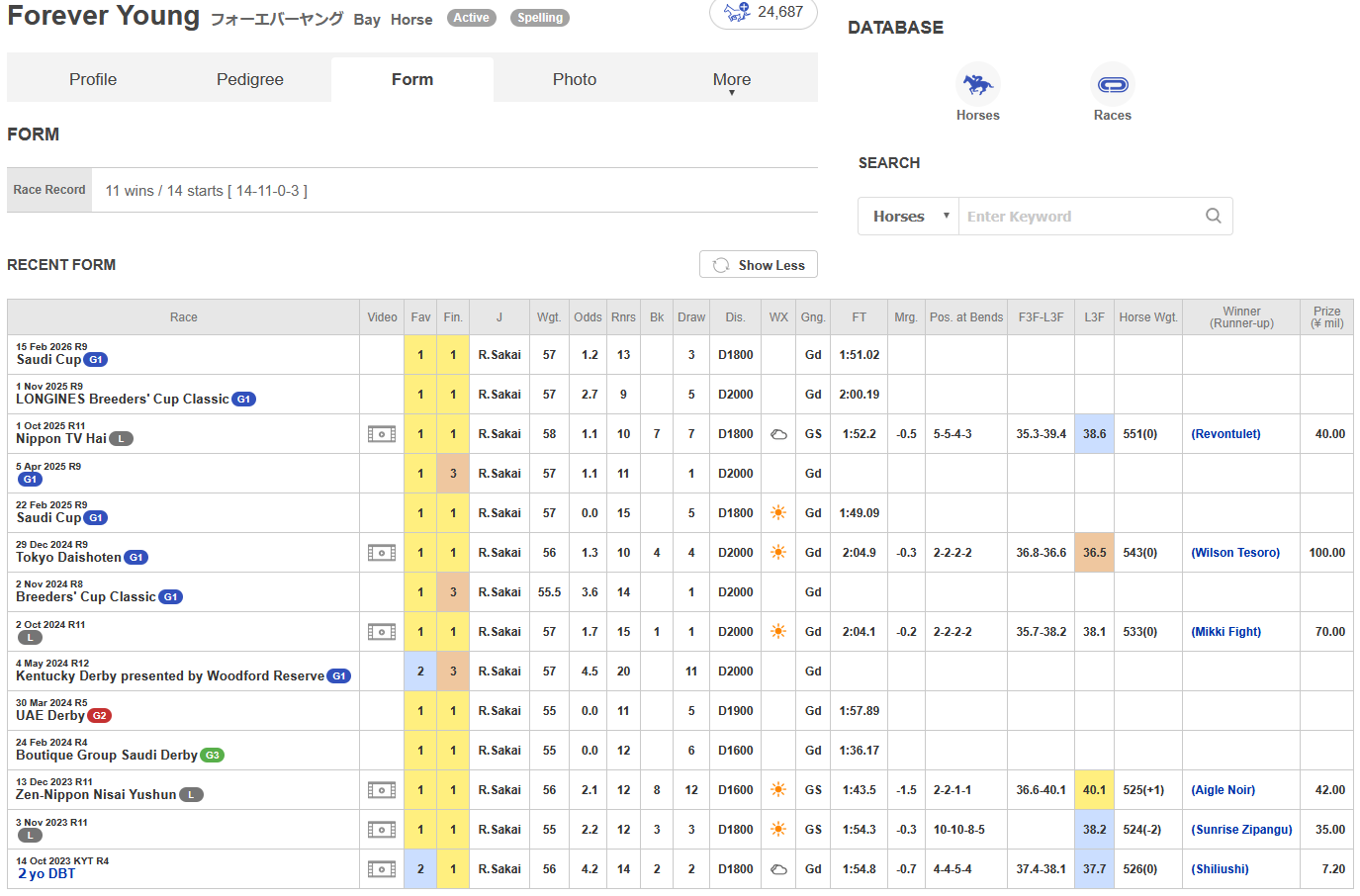Screen dimensions: 1360x896
Task: Open runner-up Aigle Noir's page
Action: [x=1223, y=790]
